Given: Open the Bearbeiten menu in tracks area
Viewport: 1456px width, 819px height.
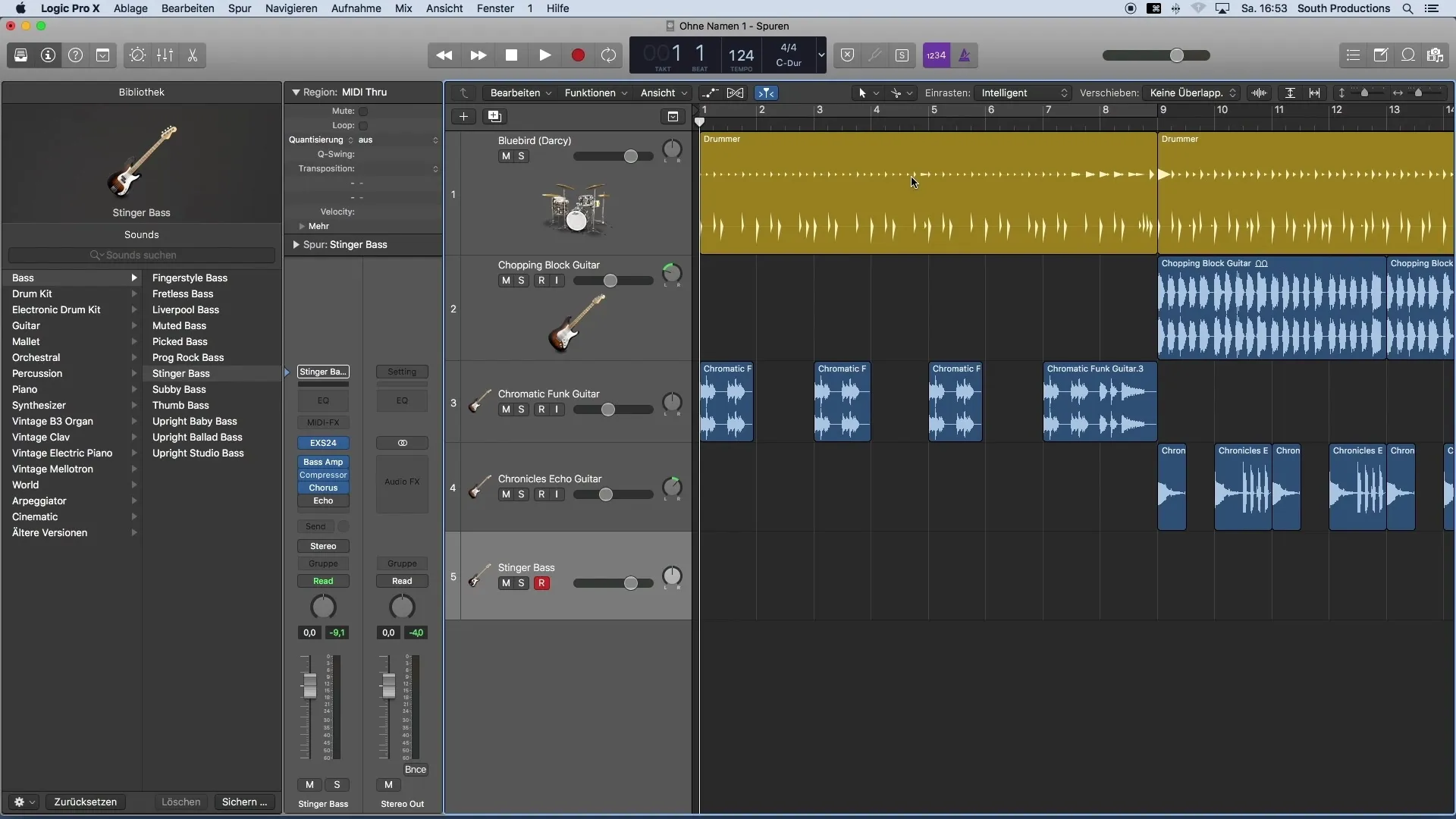Looking at the screenshot, I should tap(520, 93).
